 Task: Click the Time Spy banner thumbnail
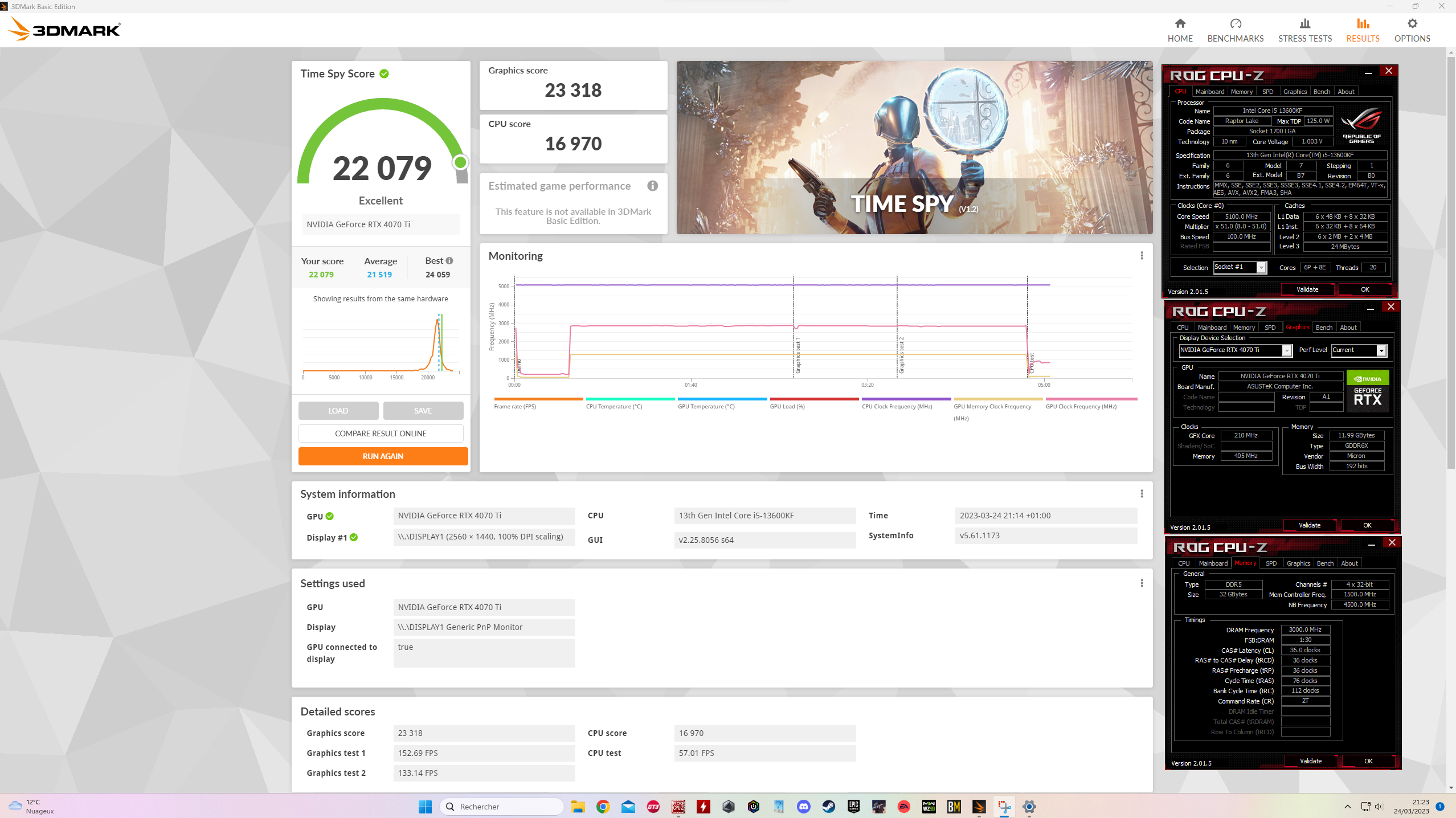click(x=914, y=148)
